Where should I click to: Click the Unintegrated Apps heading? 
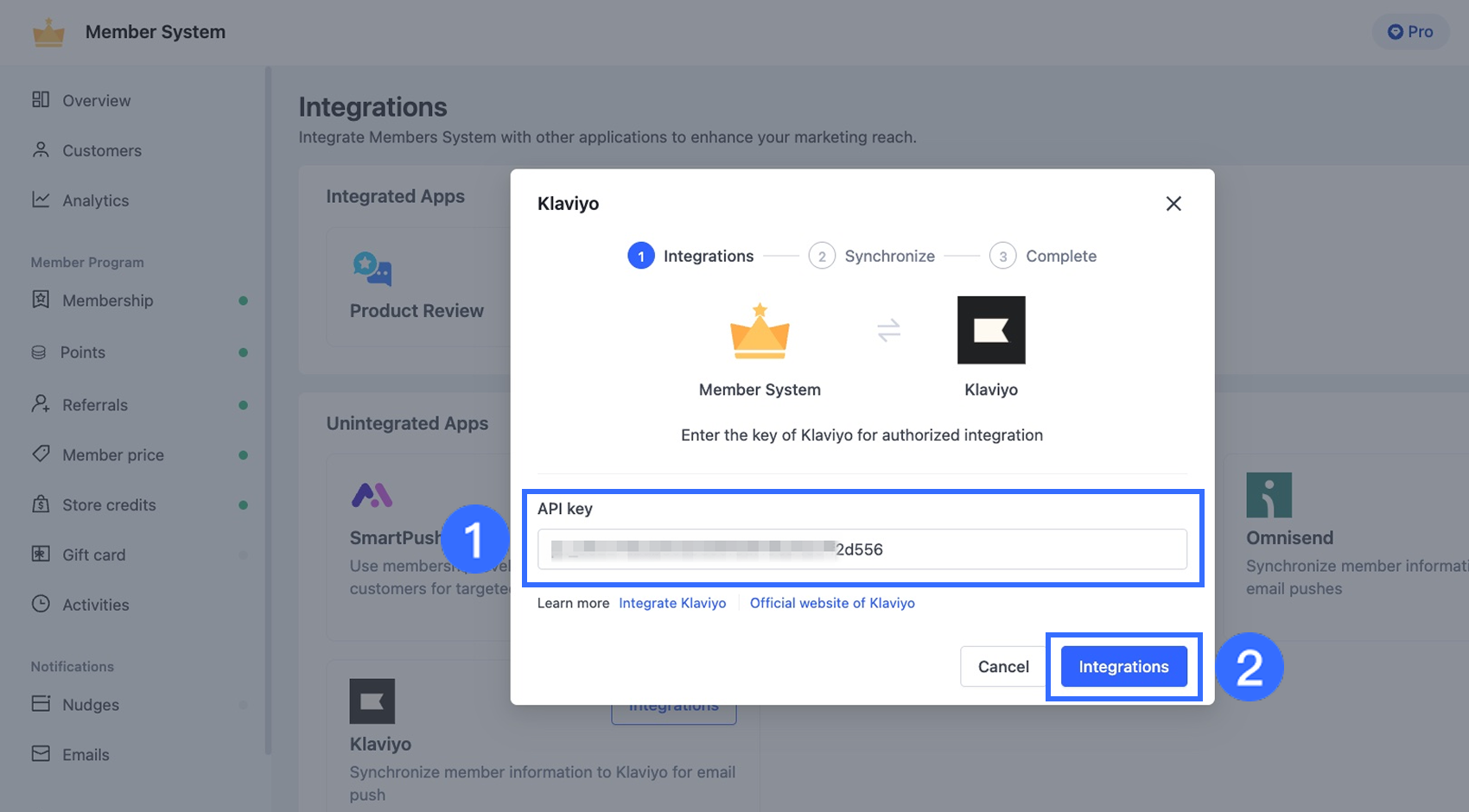coord(407,423)
